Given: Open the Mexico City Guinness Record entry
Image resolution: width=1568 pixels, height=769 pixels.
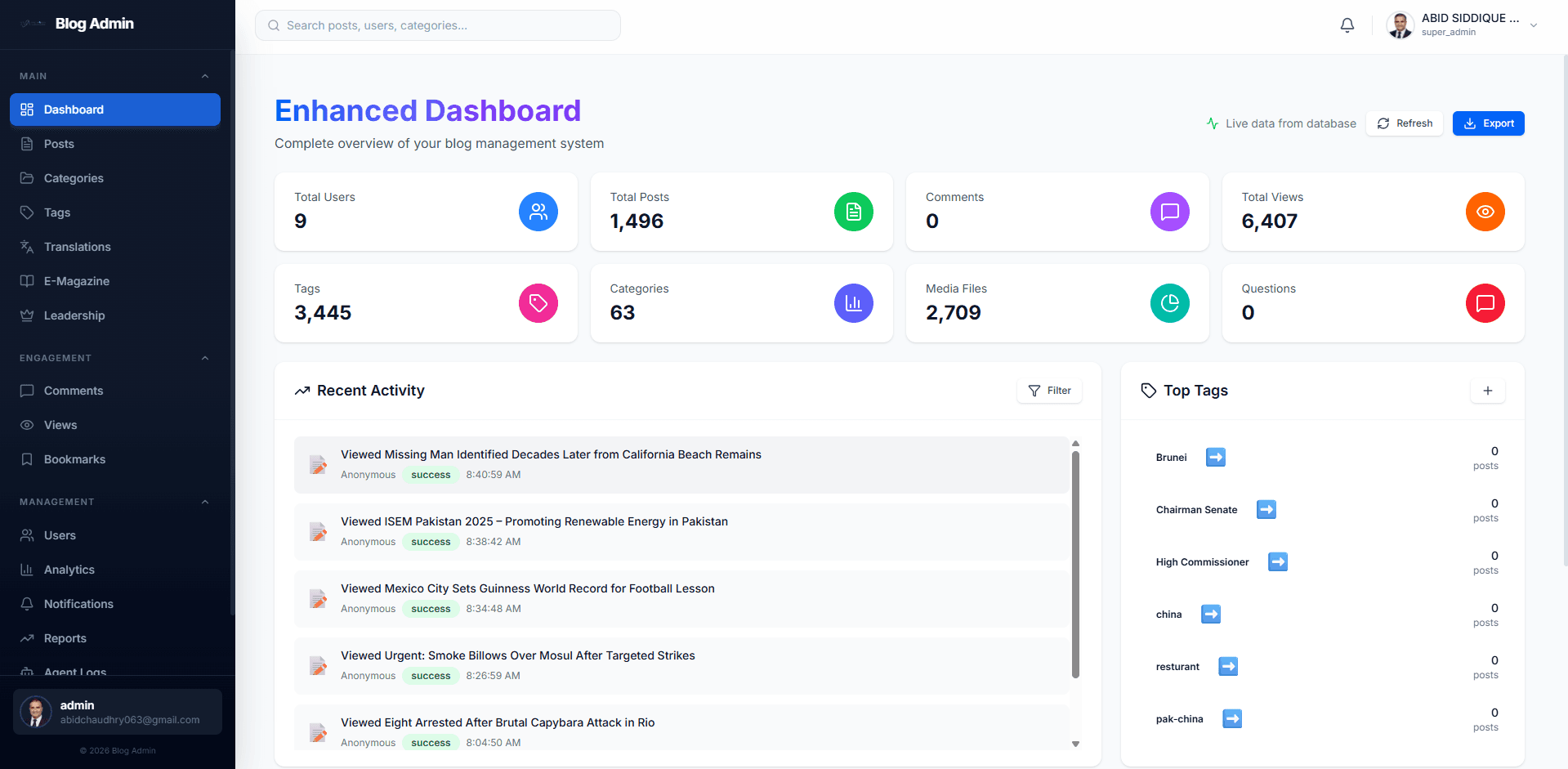Looking at the screenshot, I should tap(681, 598).
